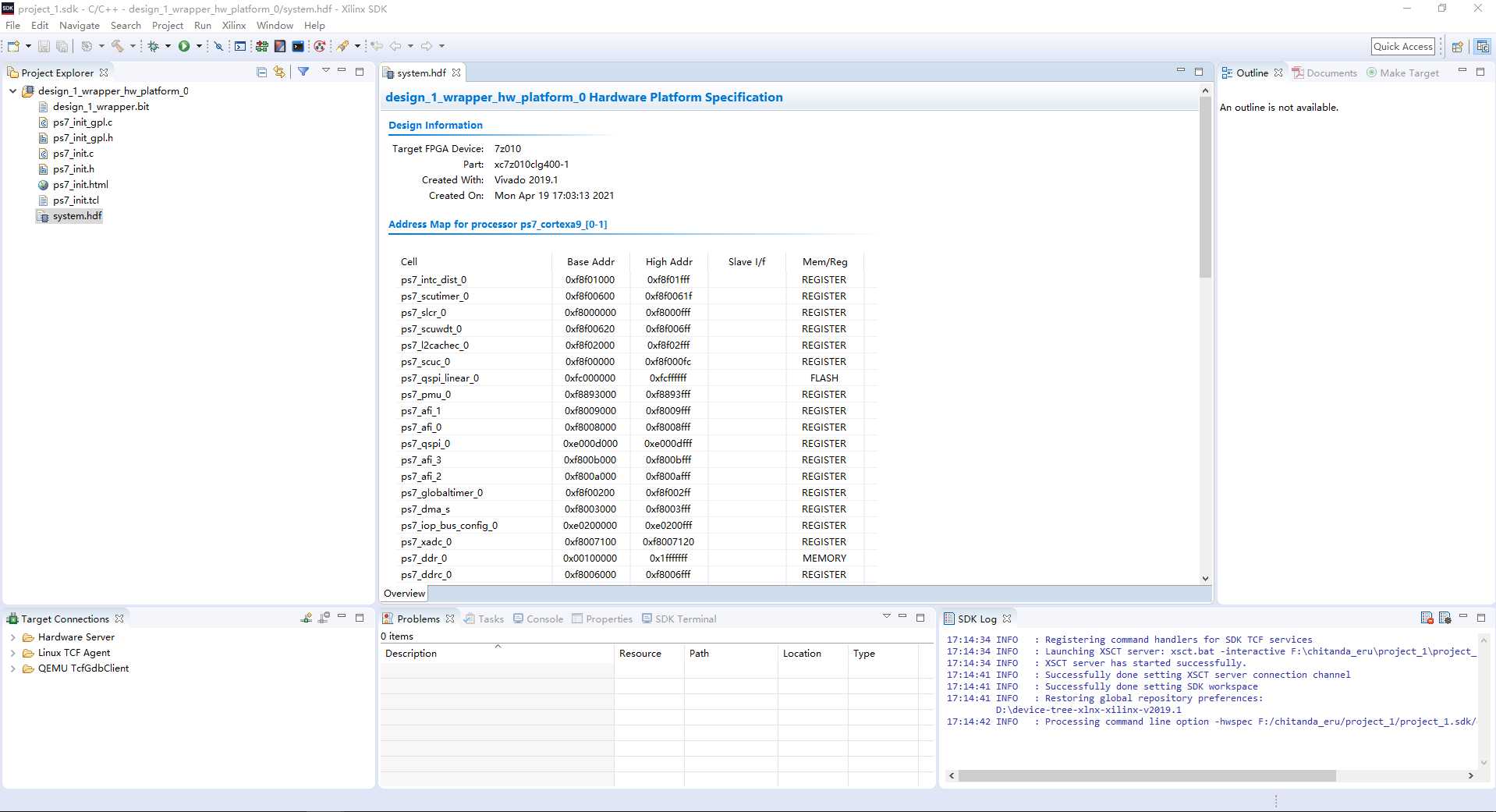Screen dimensions: 1496x812
Task: Expand the QEMU TcfGdbClient node
Action: (x=12, y=668)
